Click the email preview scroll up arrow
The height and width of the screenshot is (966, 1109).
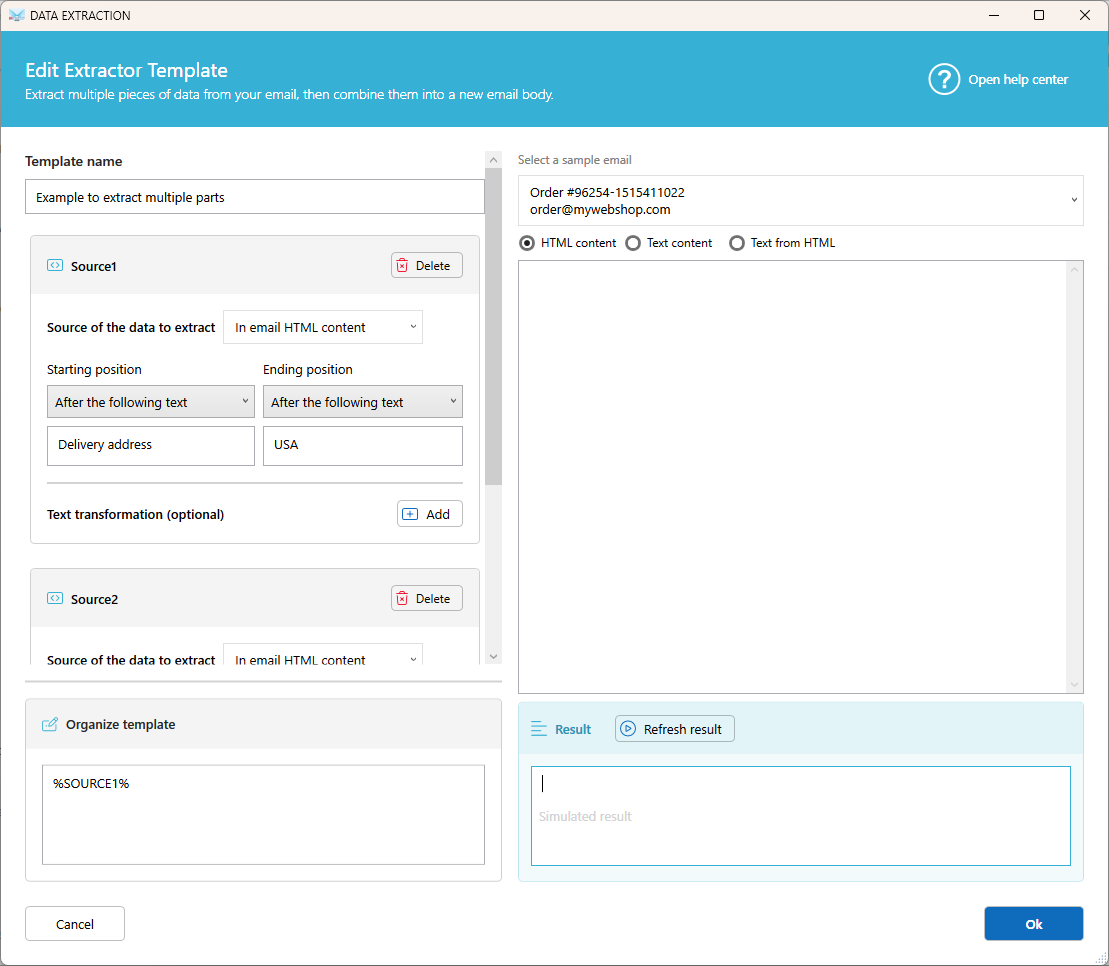1074,269
